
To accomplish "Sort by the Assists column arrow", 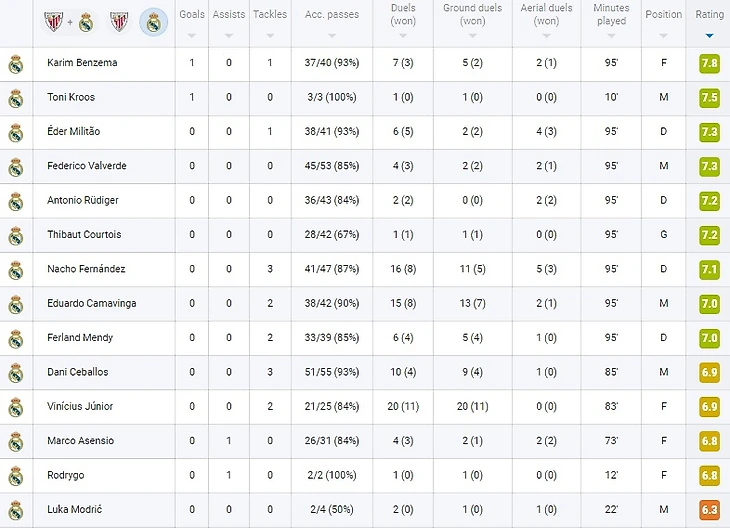I will point(229,36).
